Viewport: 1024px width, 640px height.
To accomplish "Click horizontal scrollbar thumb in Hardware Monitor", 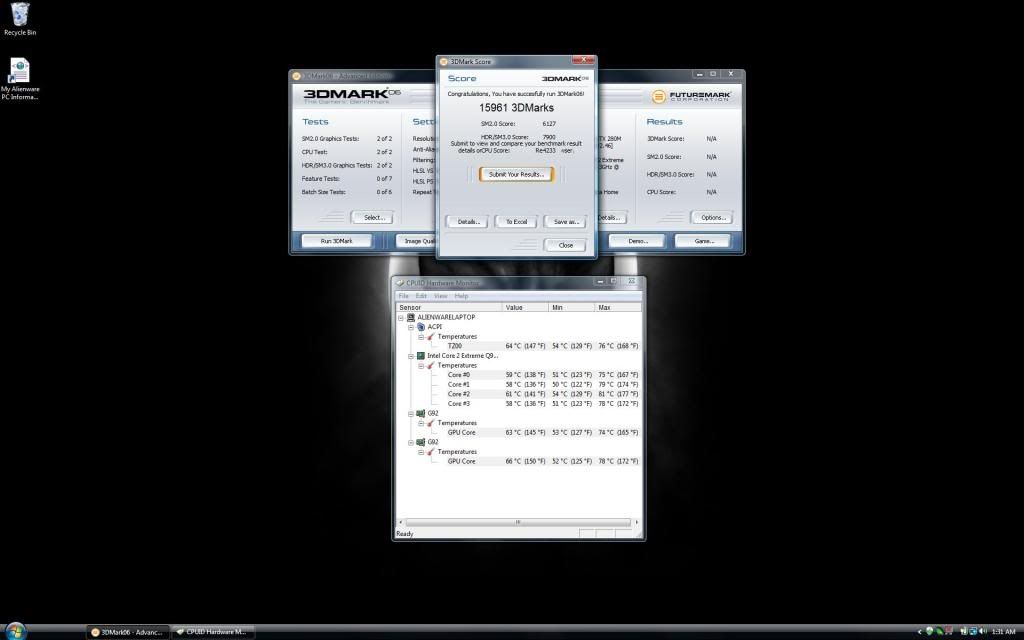I will pos(518,522).
